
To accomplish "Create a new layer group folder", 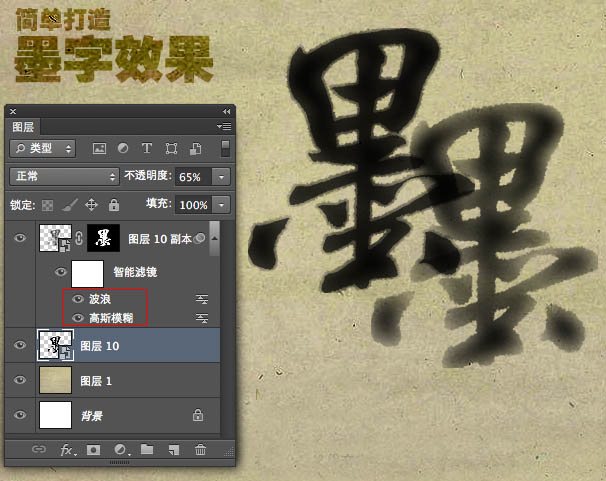I will click(x=147, y=450).
